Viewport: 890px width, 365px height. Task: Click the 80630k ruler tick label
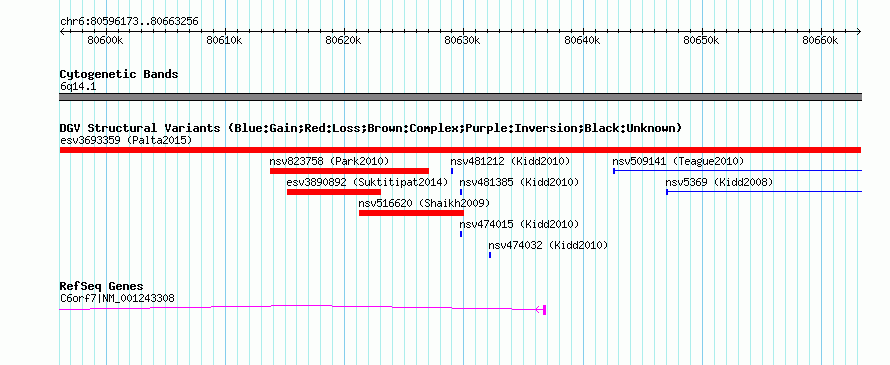463,40
